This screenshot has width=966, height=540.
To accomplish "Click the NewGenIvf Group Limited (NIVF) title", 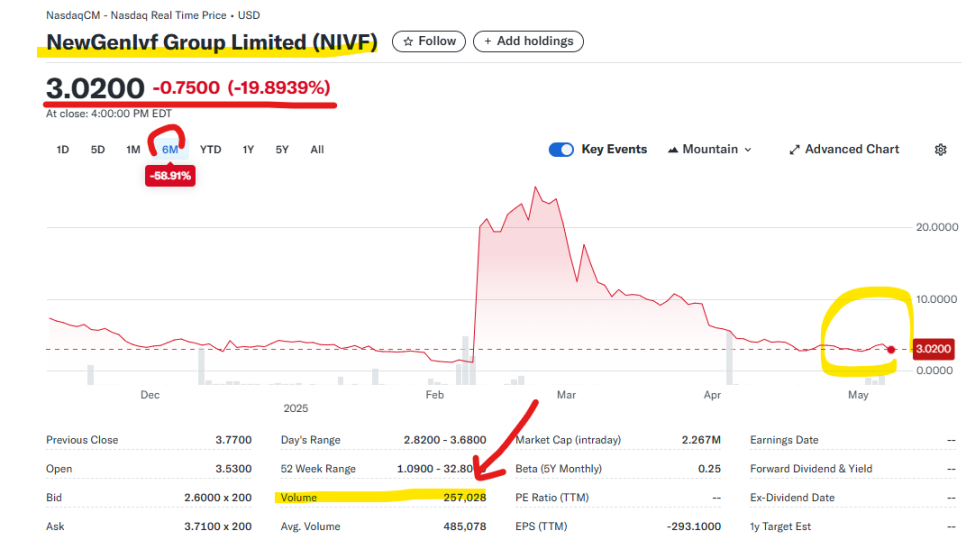I will pos(212,42).
